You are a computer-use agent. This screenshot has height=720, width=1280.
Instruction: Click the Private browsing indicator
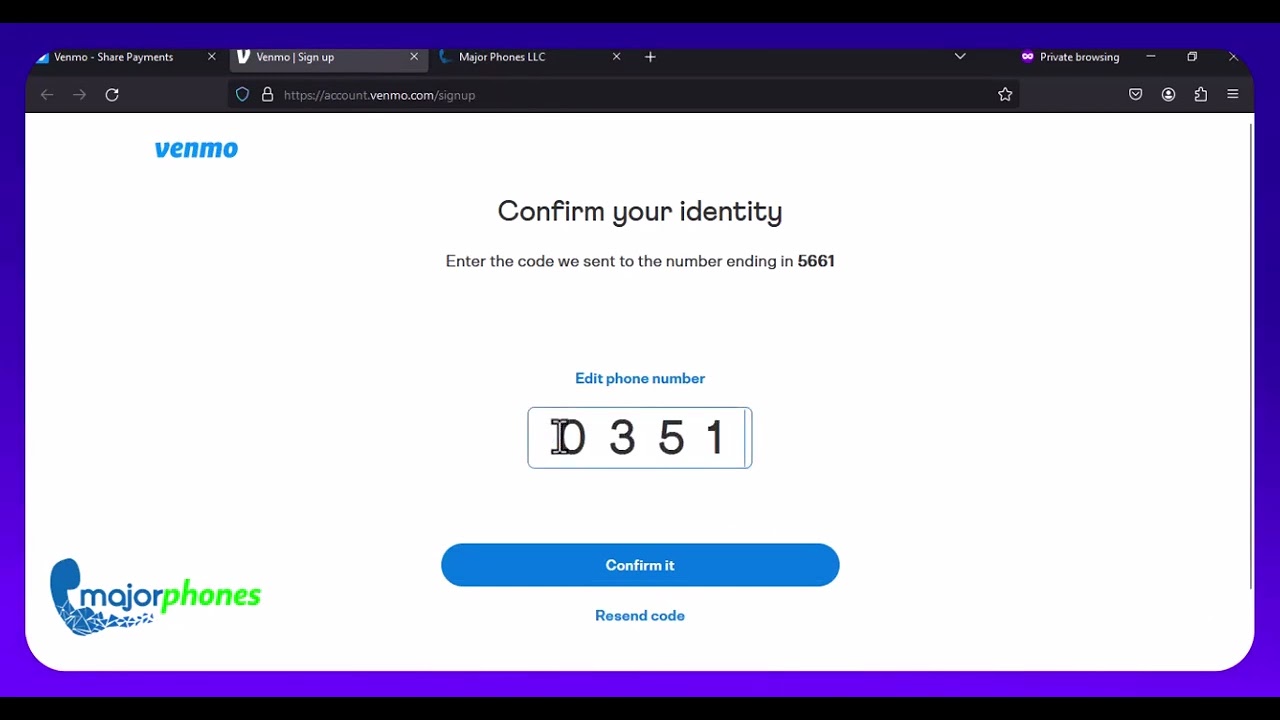(1070, 57)
